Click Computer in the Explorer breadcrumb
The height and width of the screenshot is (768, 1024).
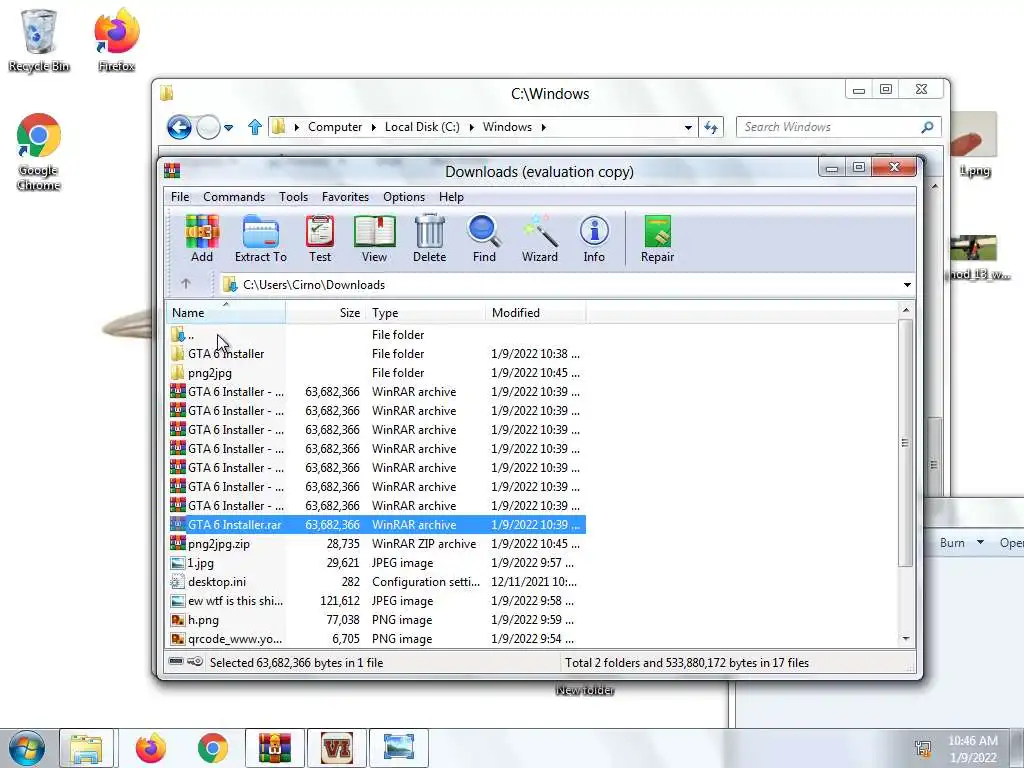(x=334, y=127)
